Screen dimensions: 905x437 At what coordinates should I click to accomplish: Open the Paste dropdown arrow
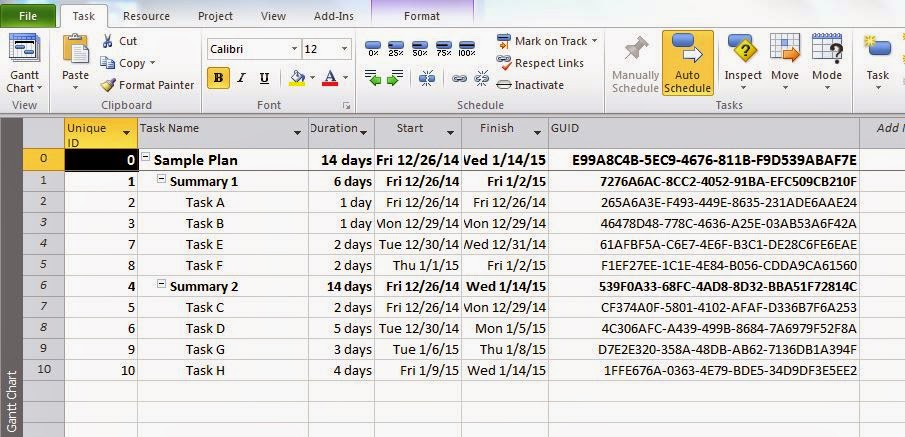(76, 88)
